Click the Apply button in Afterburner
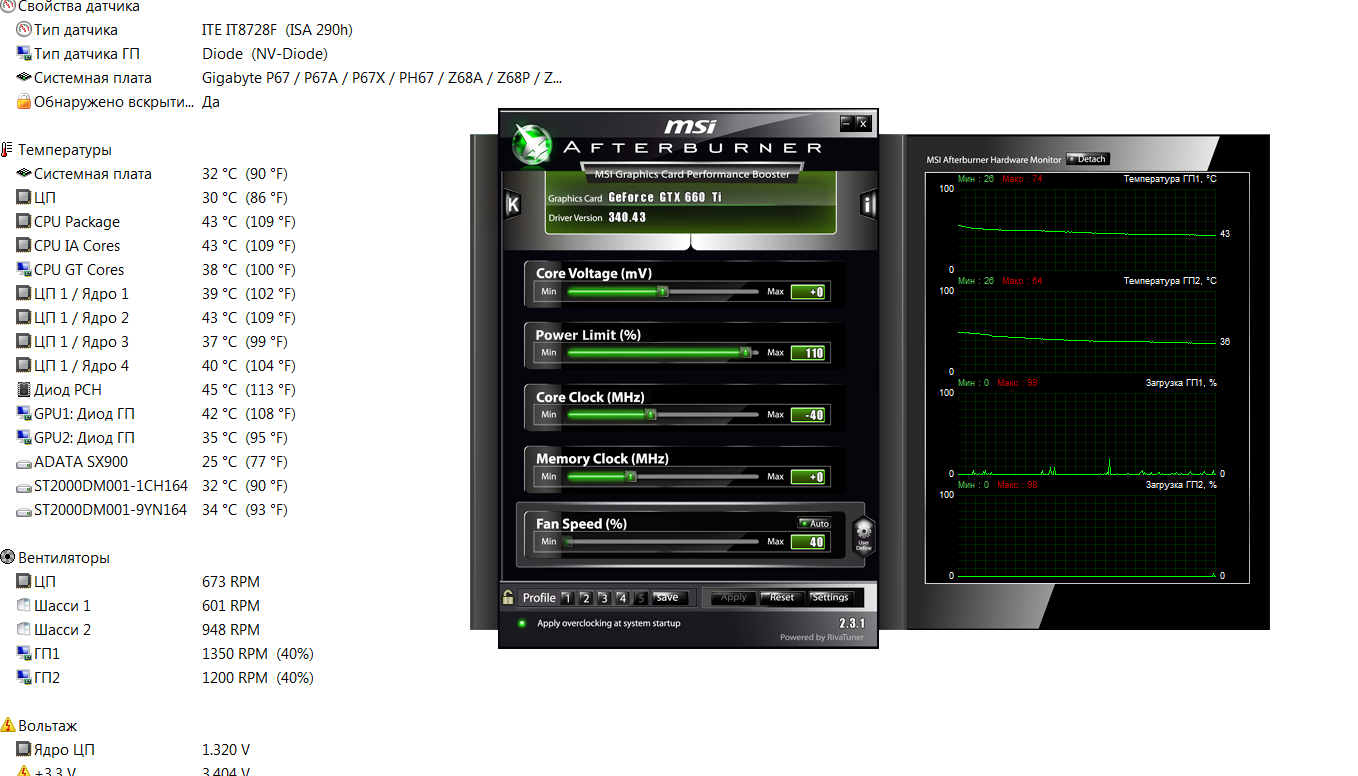 734,598
